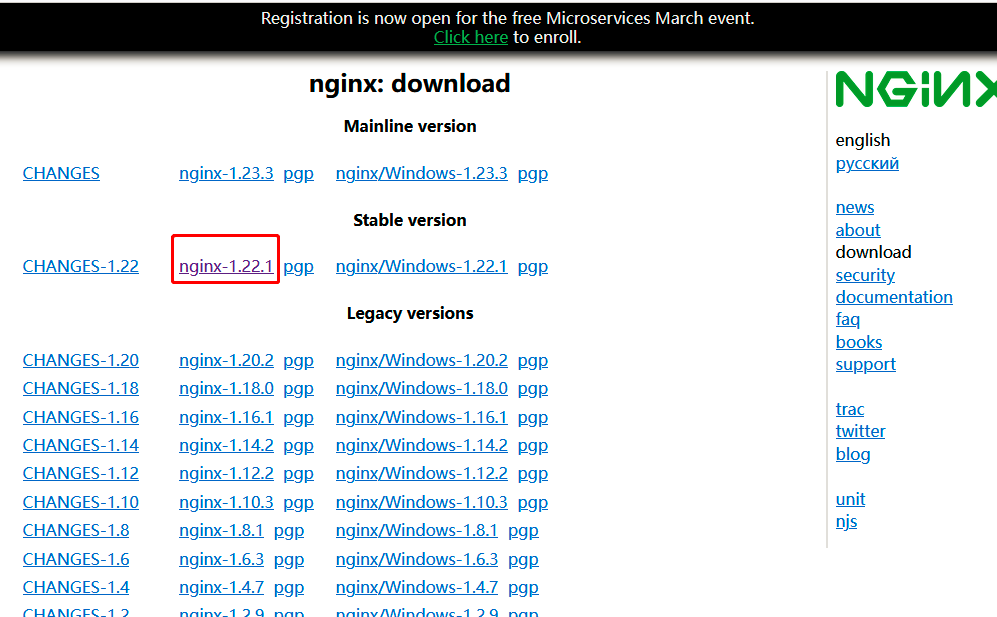Open the CHANGES-1.8 link
997x617 pixels.
point(76,530)
